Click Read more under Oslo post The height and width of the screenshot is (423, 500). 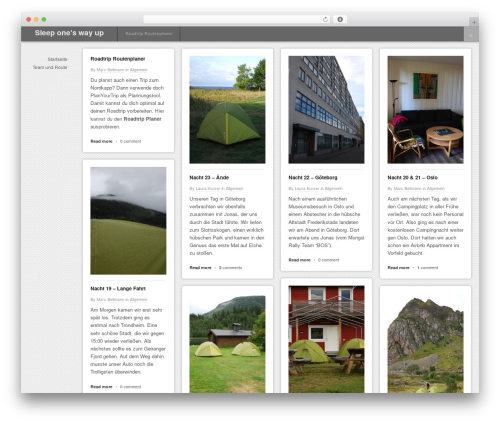pyautogui.click(x=398, y=268)
